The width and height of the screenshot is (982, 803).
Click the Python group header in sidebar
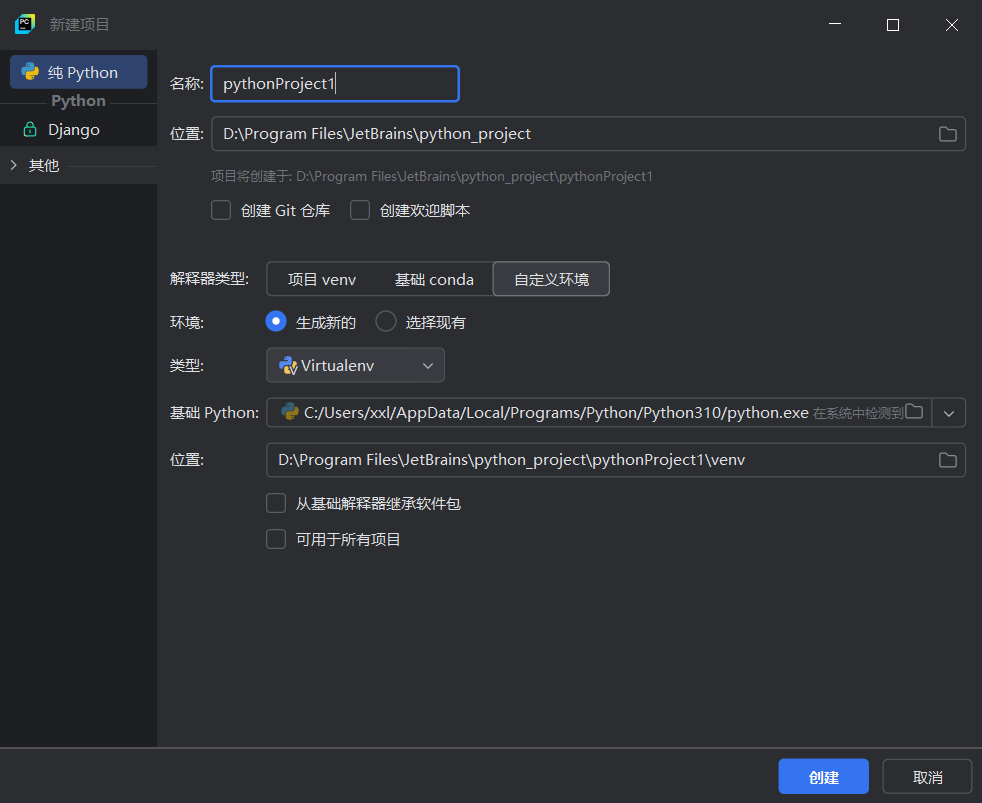coord(78,101)
